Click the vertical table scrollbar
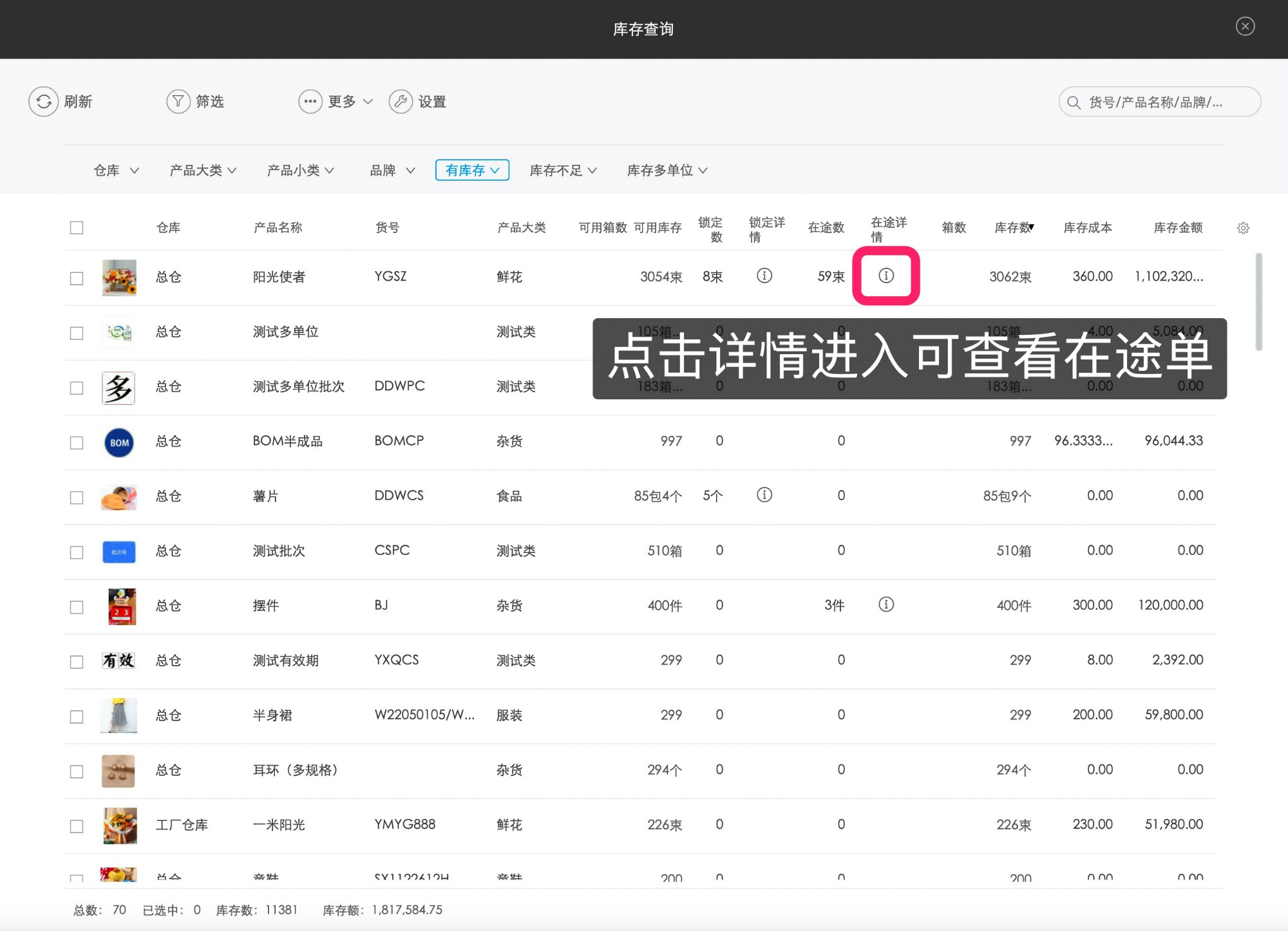This screenshot has width=1288, height=931. 1258,301
